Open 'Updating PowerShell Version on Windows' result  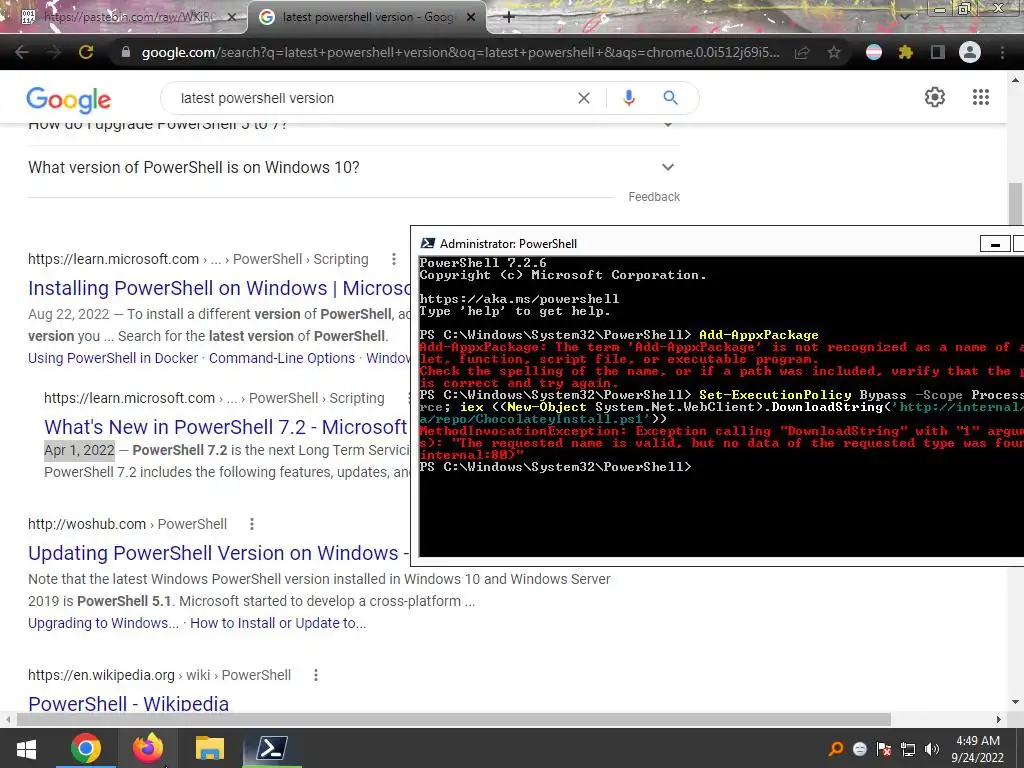(x=218, y=553)
